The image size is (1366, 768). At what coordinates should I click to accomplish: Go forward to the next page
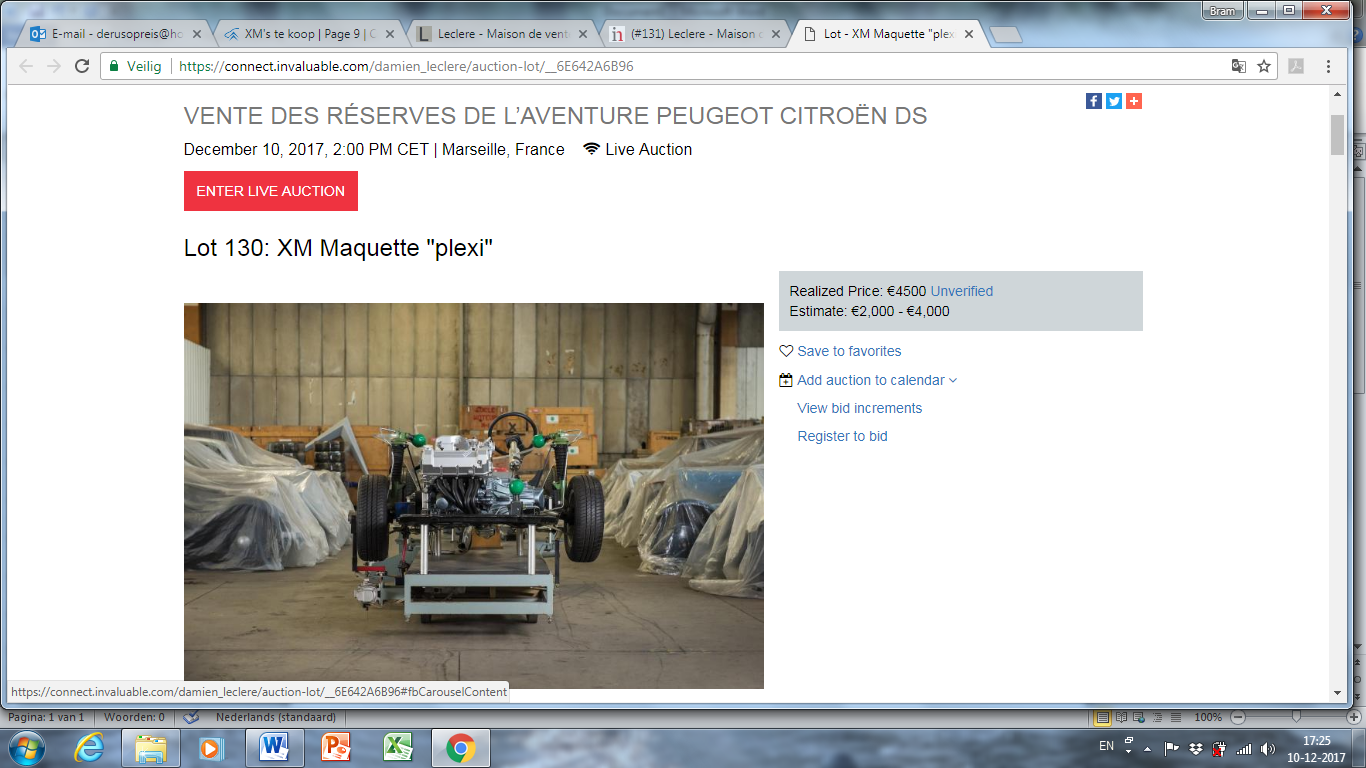tap(54, 66)
